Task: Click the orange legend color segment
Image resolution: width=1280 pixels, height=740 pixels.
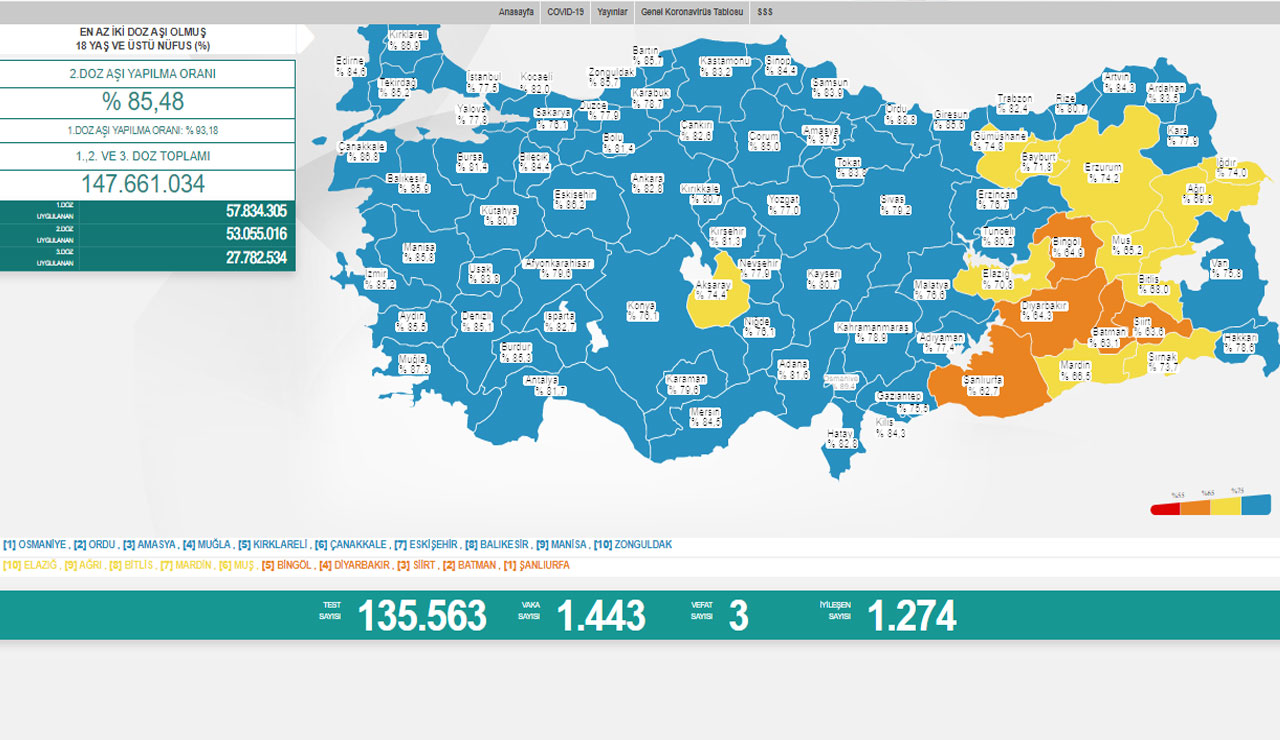Action: click(1195, 507)
